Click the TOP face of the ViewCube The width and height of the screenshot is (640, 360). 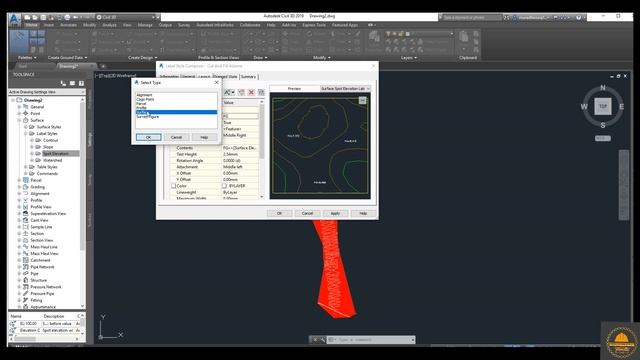click(603, 106)
